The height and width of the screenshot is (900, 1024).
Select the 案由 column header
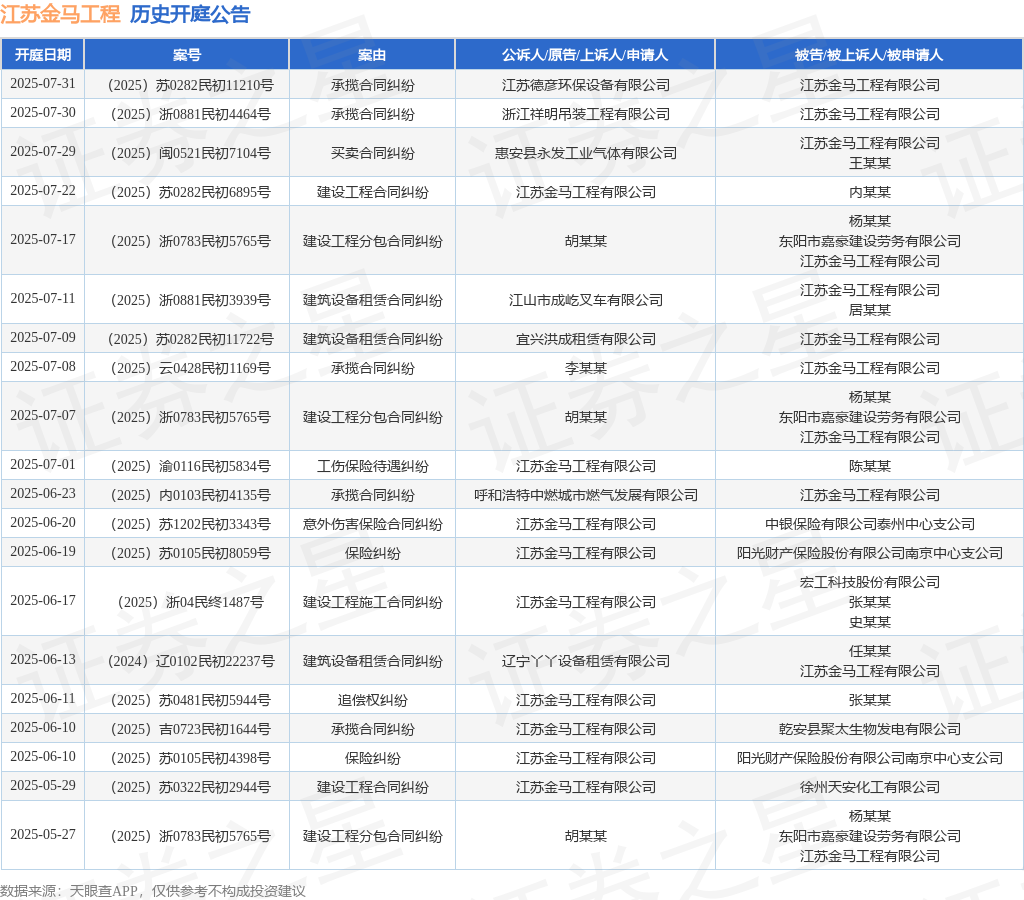[372, 55]
